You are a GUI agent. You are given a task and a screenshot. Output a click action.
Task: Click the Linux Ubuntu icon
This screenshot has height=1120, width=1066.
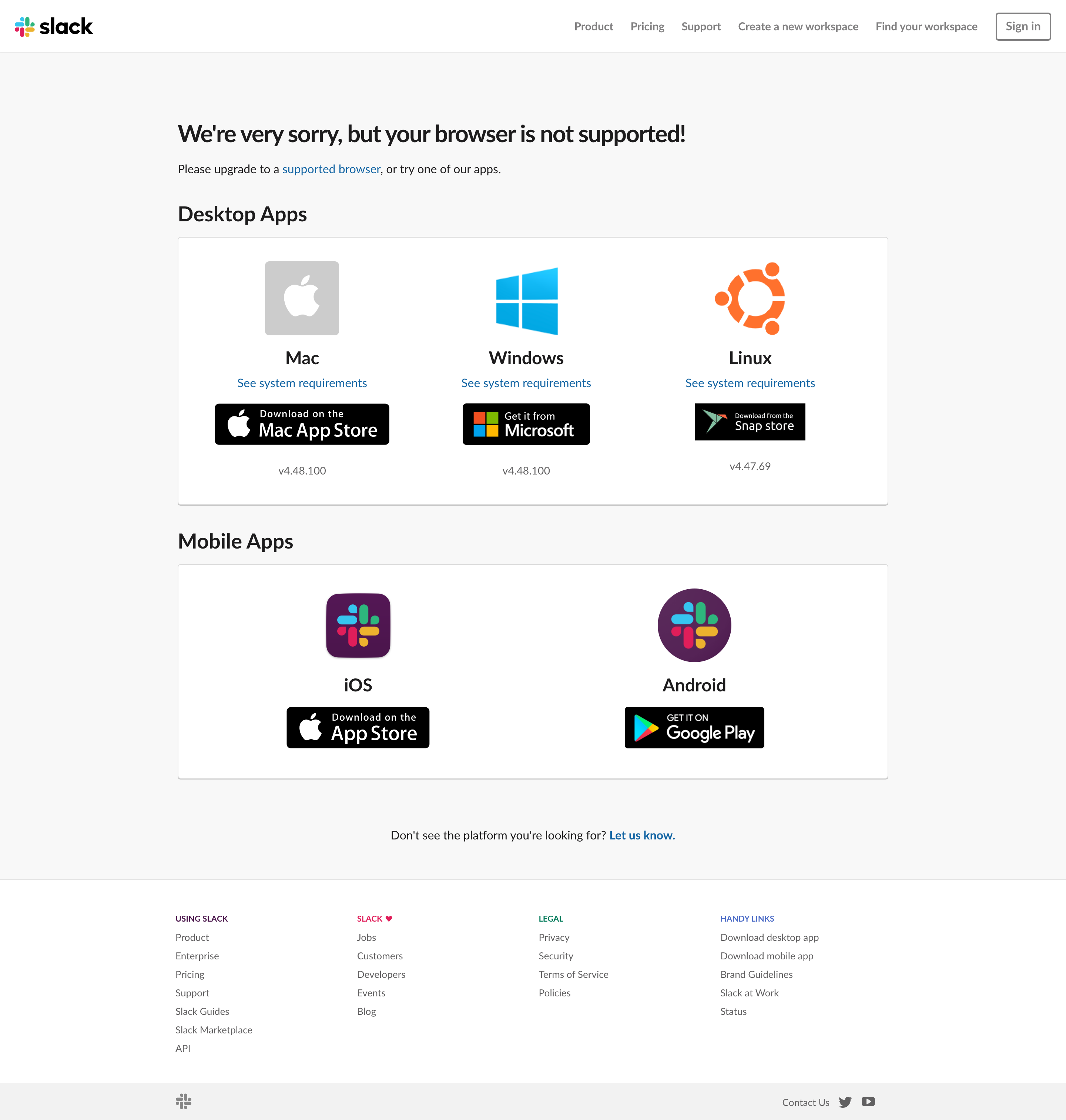pos(750,298)
